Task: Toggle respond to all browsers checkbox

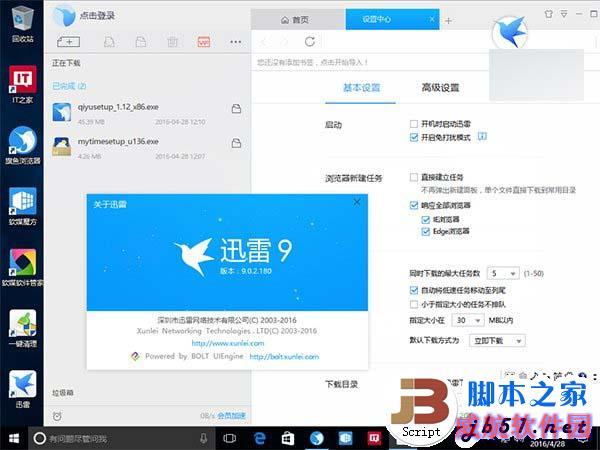Action: click(x=414, y=205)
